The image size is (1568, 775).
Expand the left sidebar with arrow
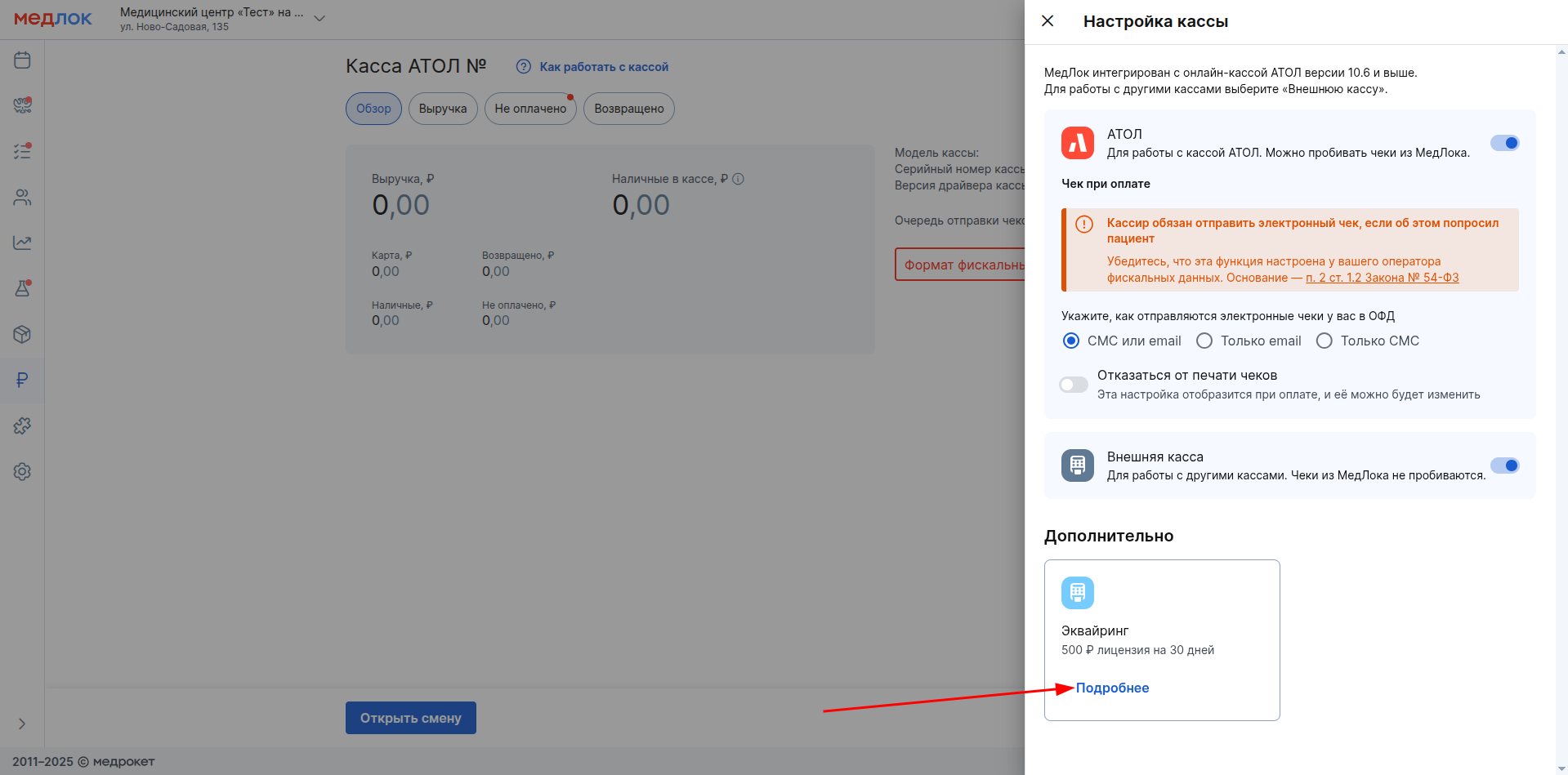[x=22, y=724]
